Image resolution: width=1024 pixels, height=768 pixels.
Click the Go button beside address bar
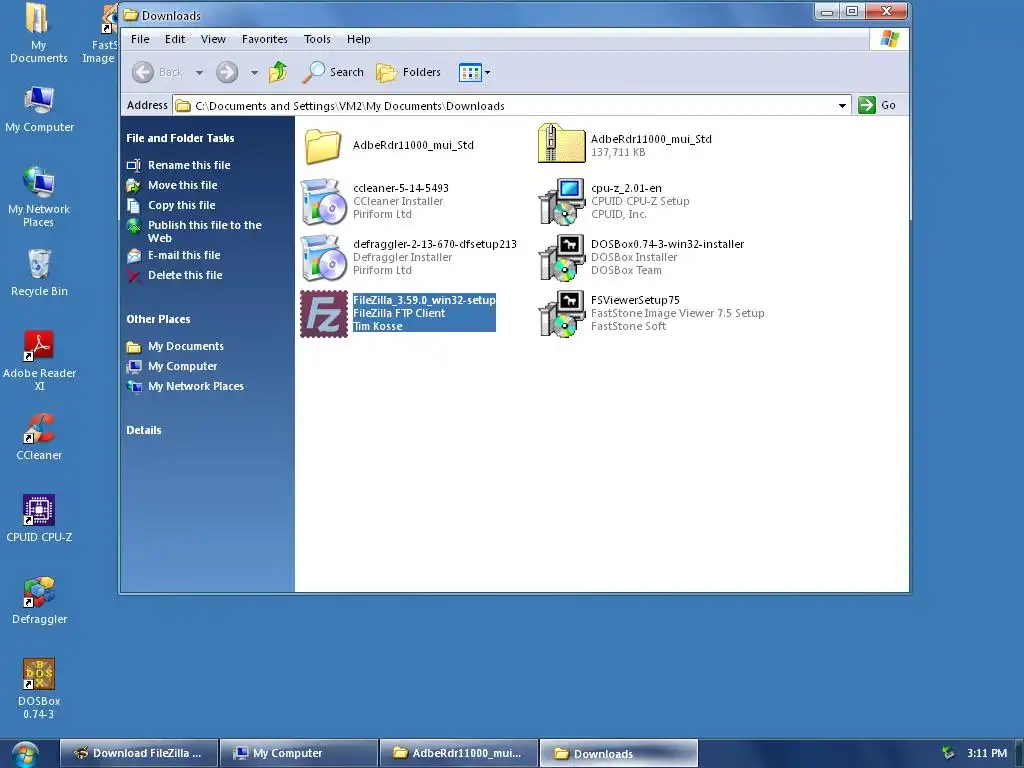click(x=877, y=105)
